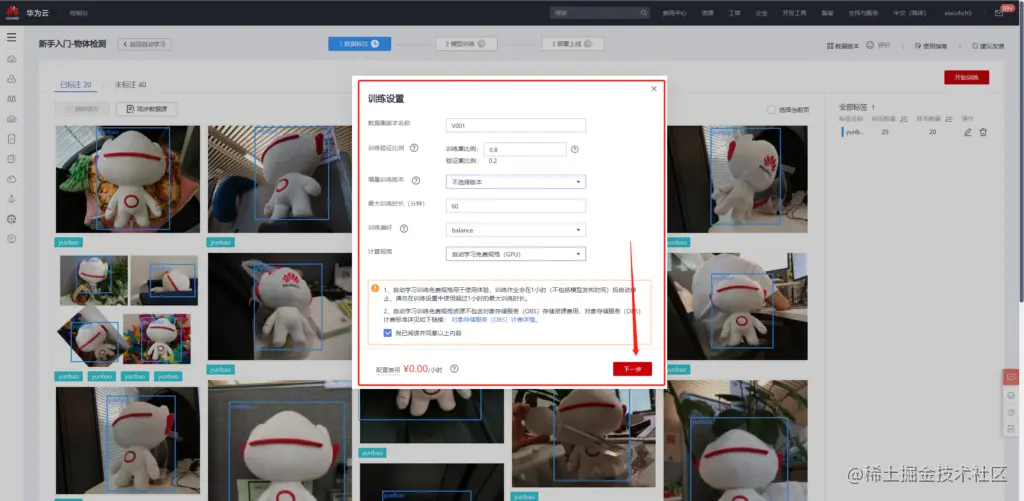1024x501 pixels.
Task: Click the help icon right of the 0.8 field
Action: click(575, 149)
